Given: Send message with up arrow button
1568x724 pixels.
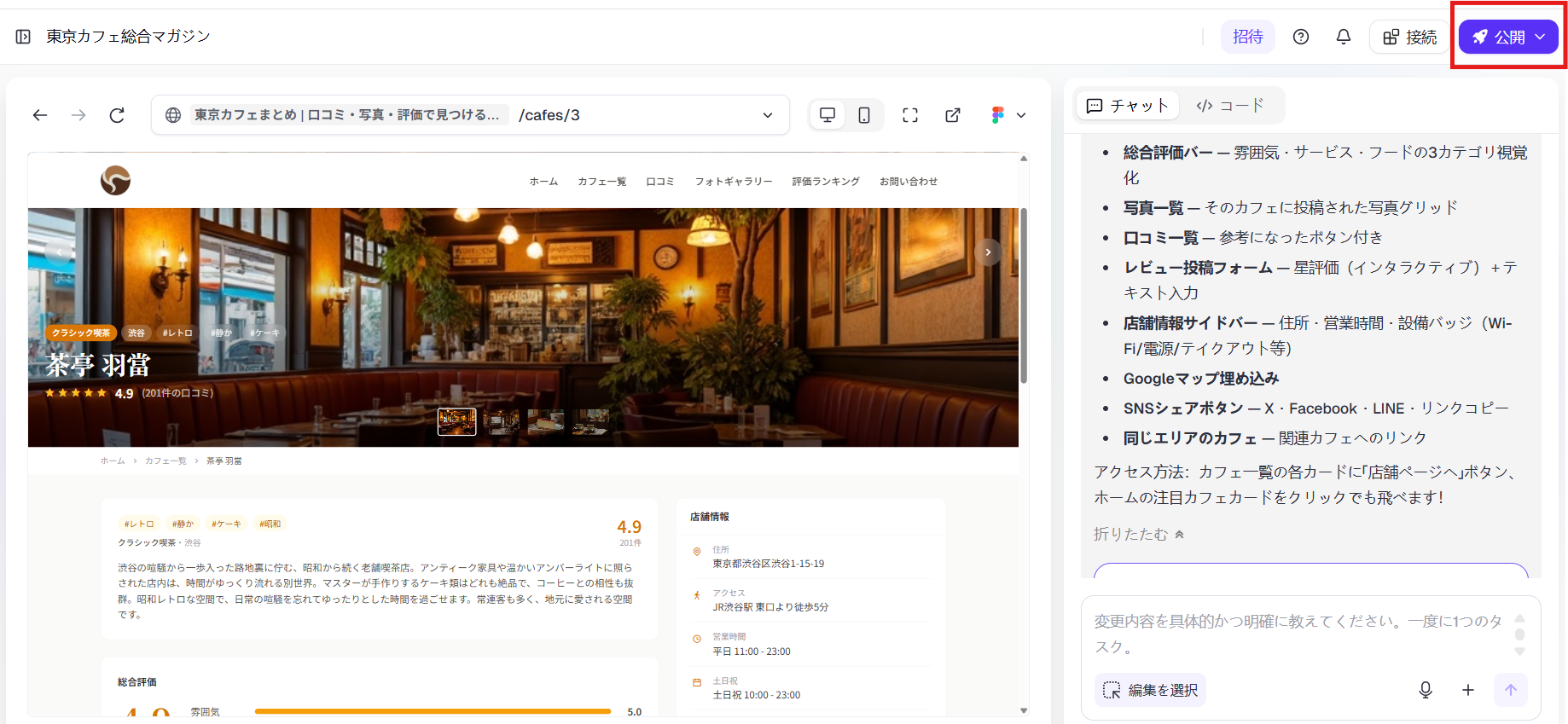Looking at the screenshot, I should click(1511, 690).
